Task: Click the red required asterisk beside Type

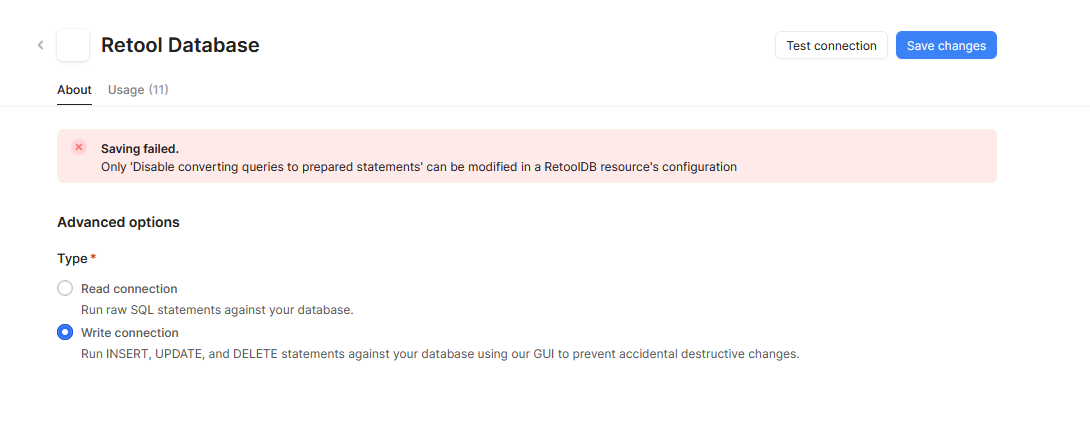Action: 93,258
